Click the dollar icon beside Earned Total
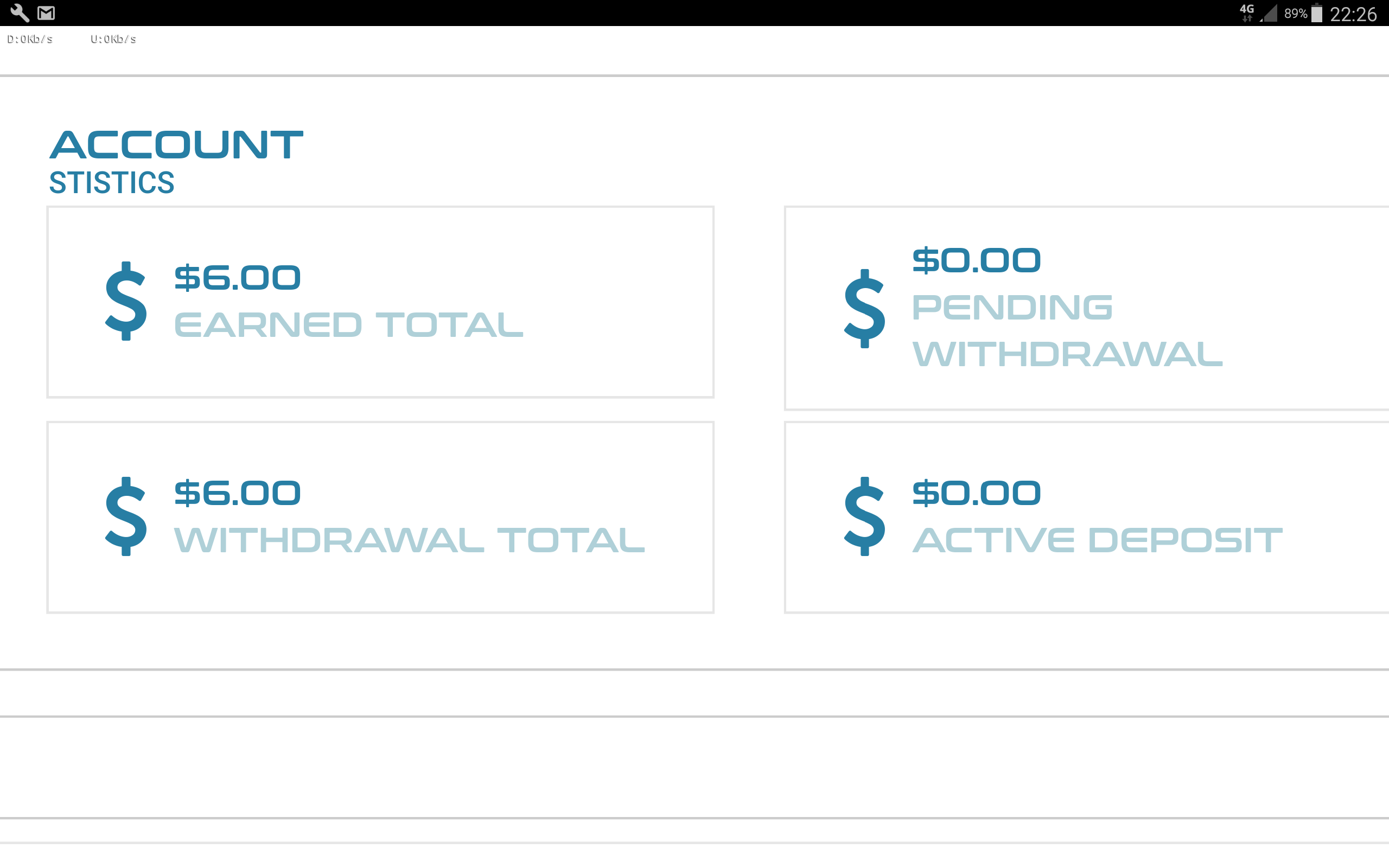The height and width of the screenshot is (868, 1389). tap(126, 301)
